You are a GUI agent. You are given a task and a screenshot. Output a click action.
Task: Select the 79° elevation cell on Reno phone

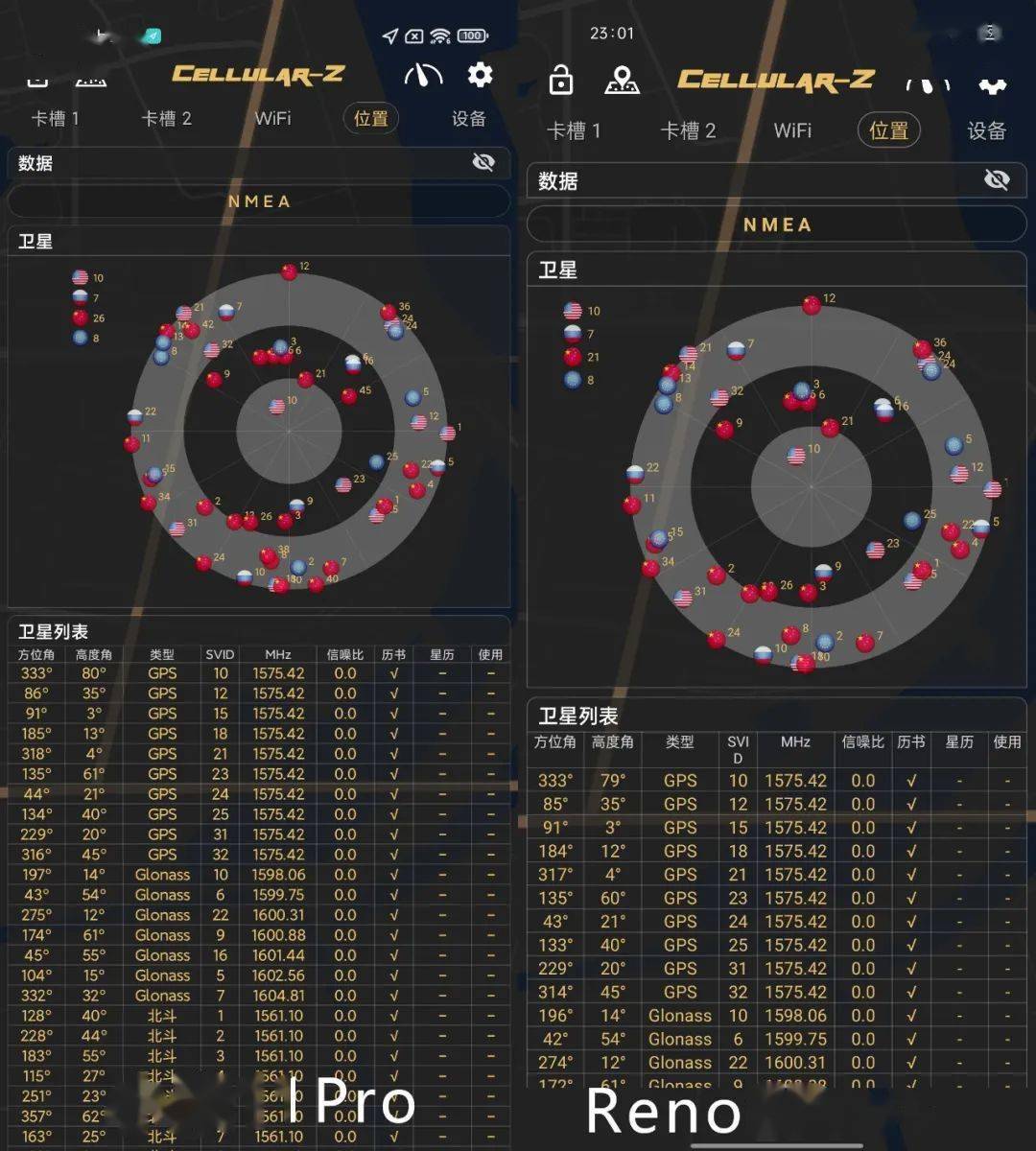click(x=613, y=781)
